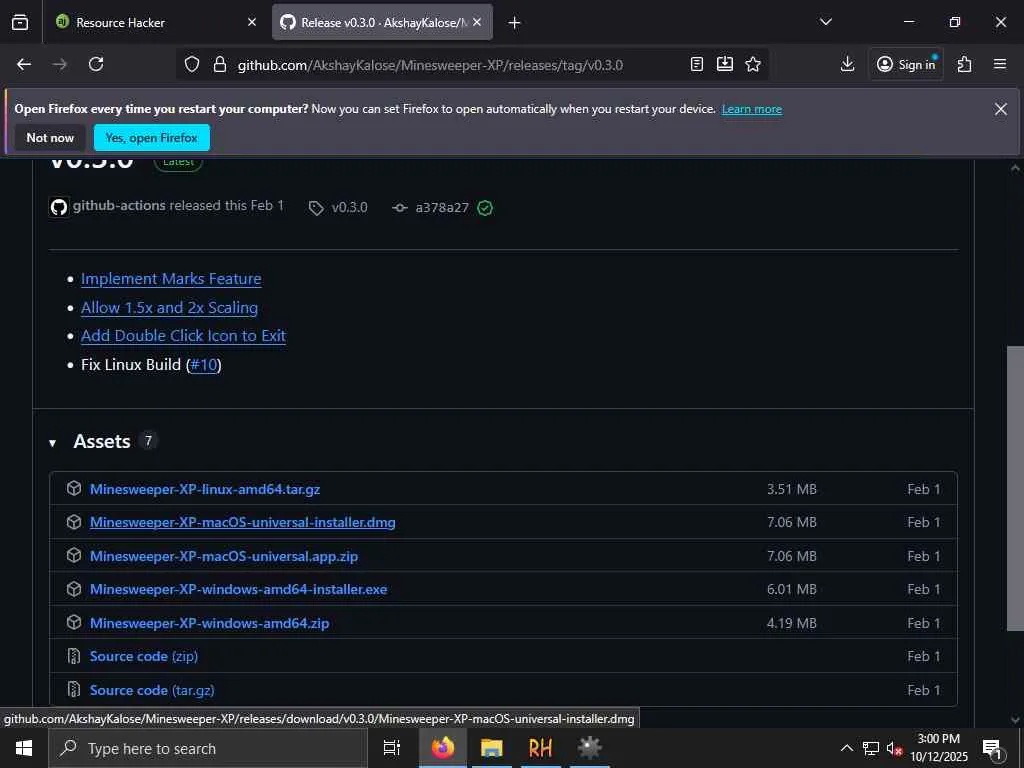
Task: Download Minesweeper-XP-macOS-universal-installer.dmg
Action: point(243,522)
